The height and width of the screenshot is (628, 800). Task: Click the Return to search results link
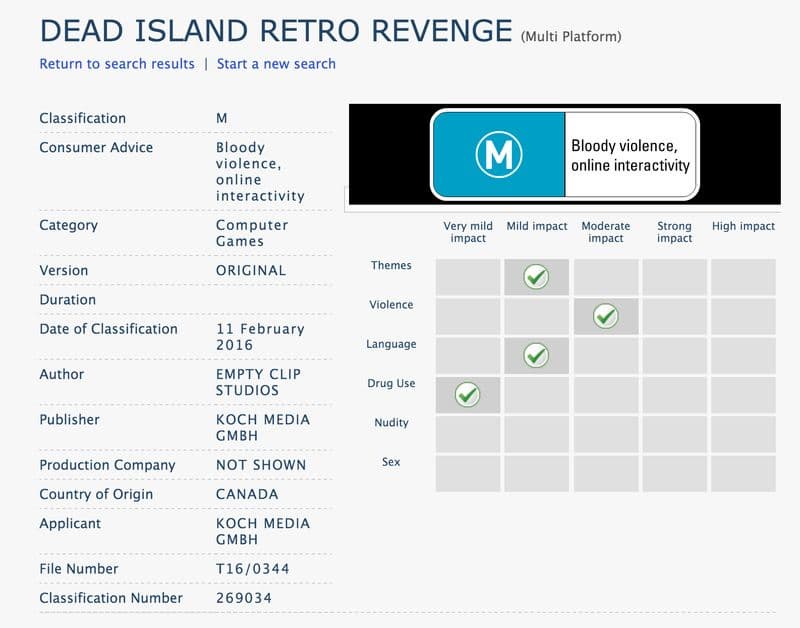(x=117, y=64)
